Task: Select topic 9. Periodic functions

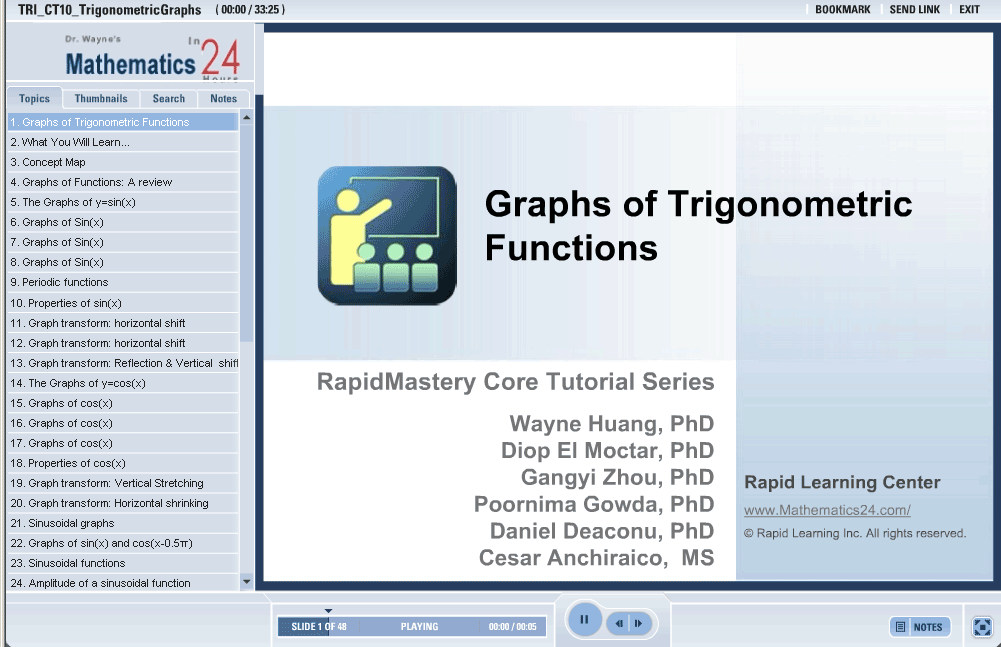Action: tap(123, 282)
